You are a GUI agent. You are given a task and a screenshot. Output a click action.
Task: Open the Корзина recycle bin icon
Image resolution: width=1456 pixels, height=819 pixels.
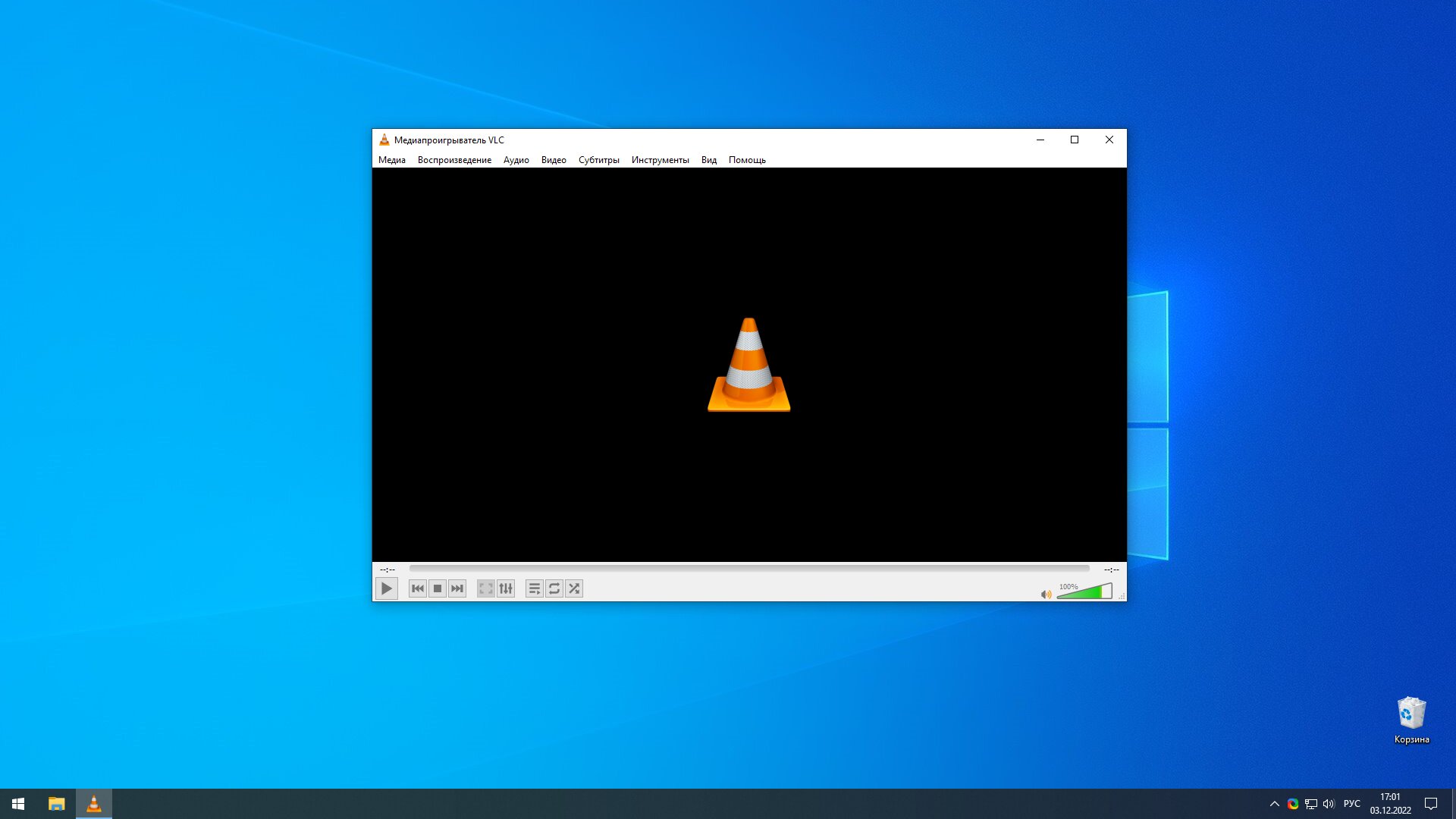[x=1411, y=720]
